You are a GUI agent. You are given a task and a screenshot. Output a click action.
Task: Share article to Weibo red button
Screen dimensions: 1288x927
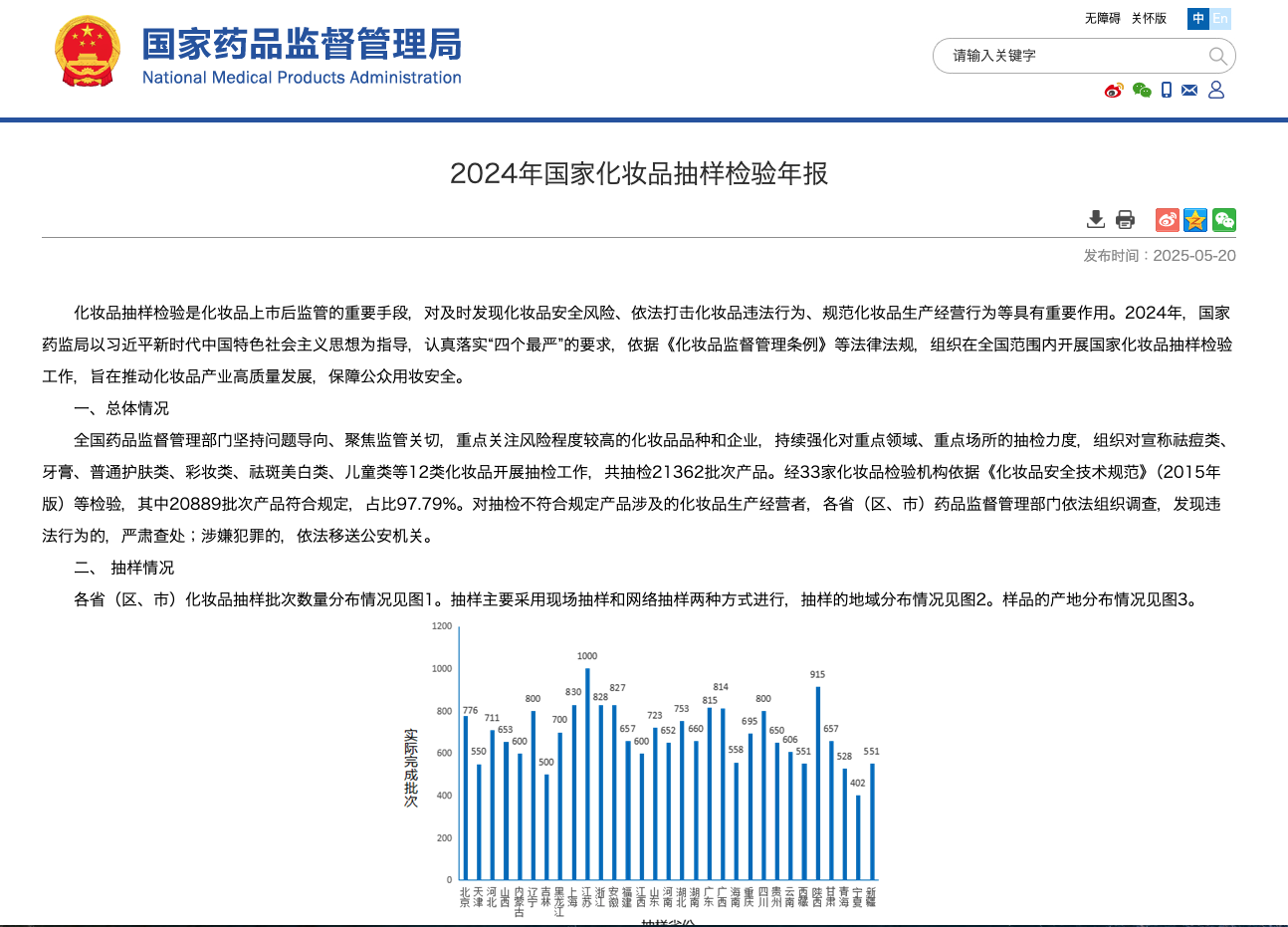[1167, 219]
